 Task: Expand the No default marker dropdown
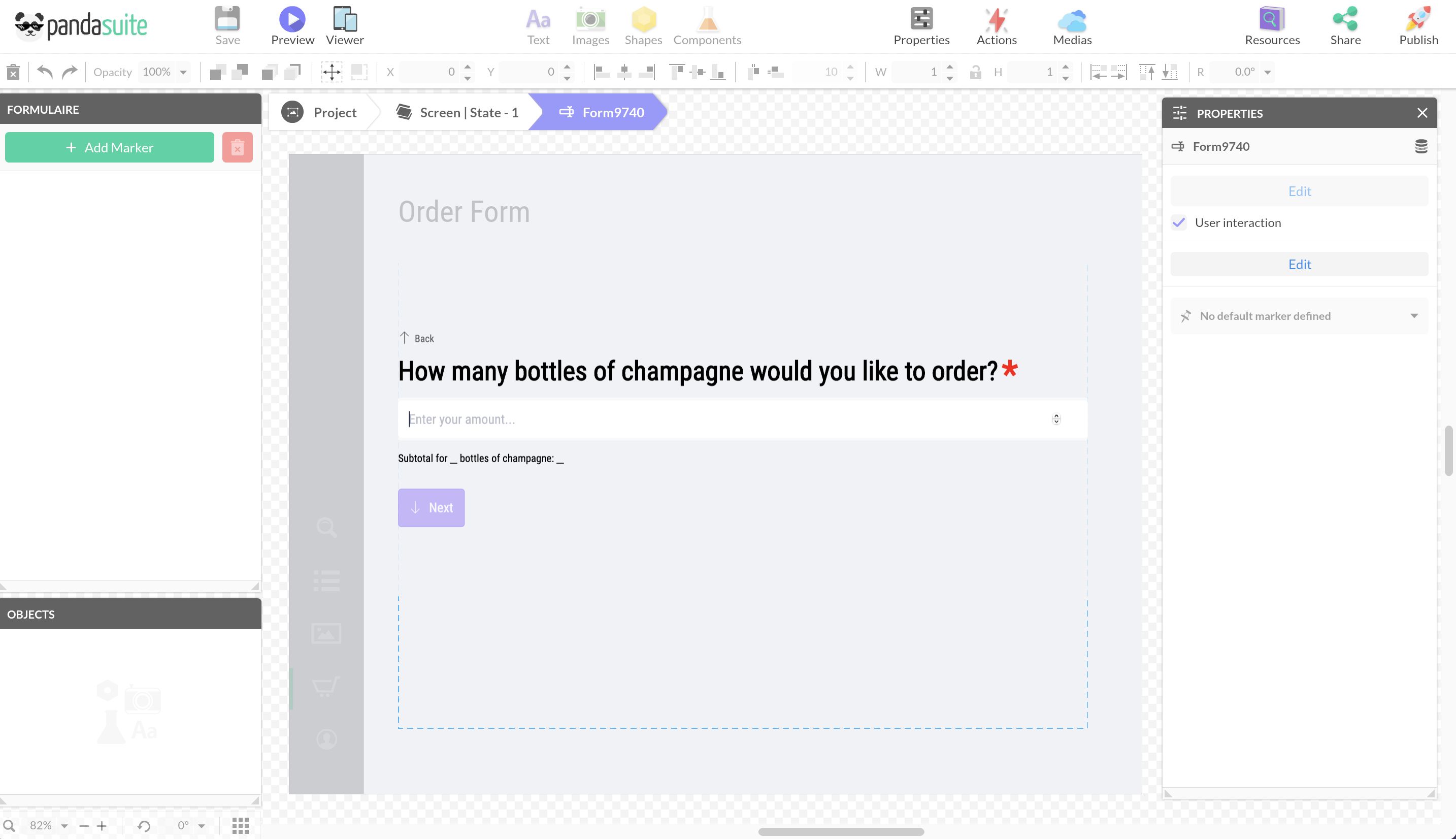pyautogui.click(x=1414, y=316)
